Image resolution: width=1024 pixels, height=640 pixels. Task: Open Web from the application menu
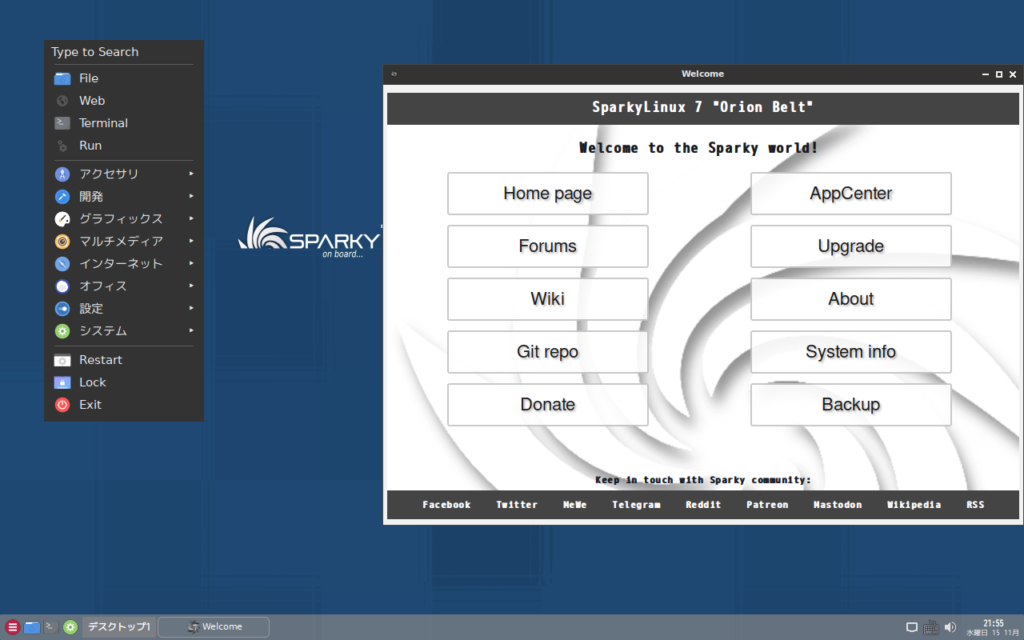[89, 100]
